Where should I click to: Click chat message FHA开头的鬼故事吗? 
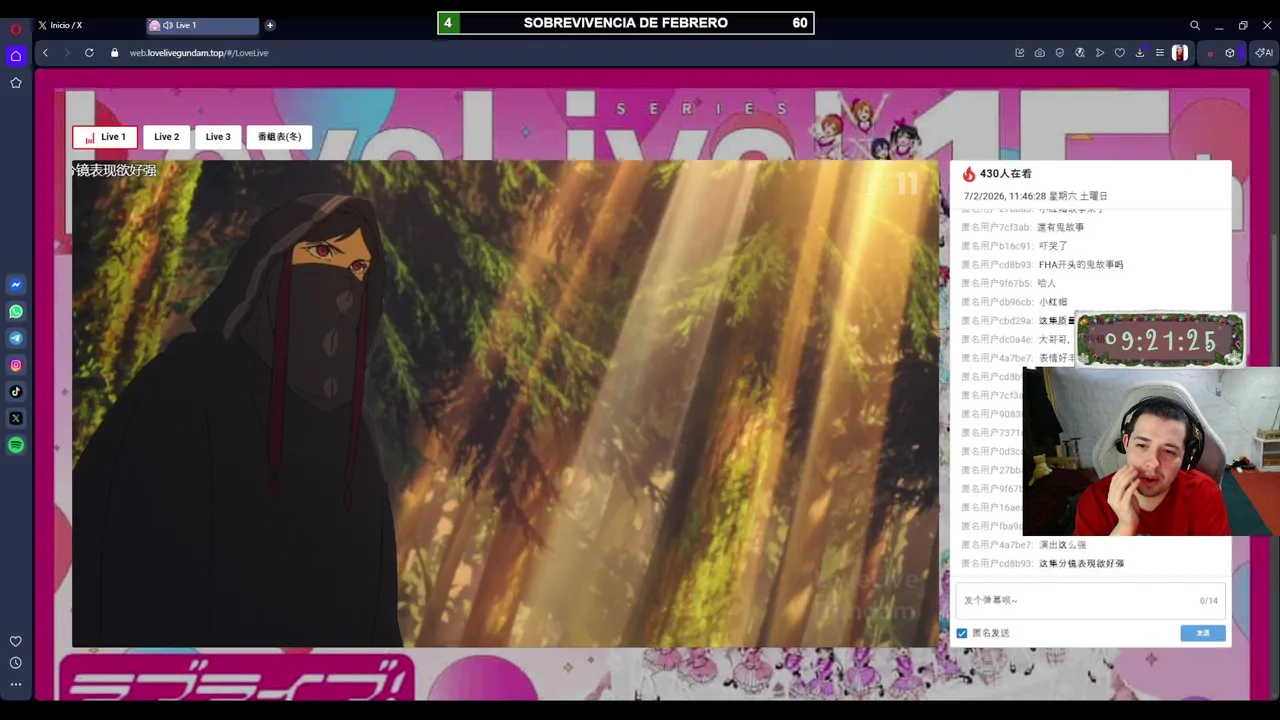(1081, 265)
